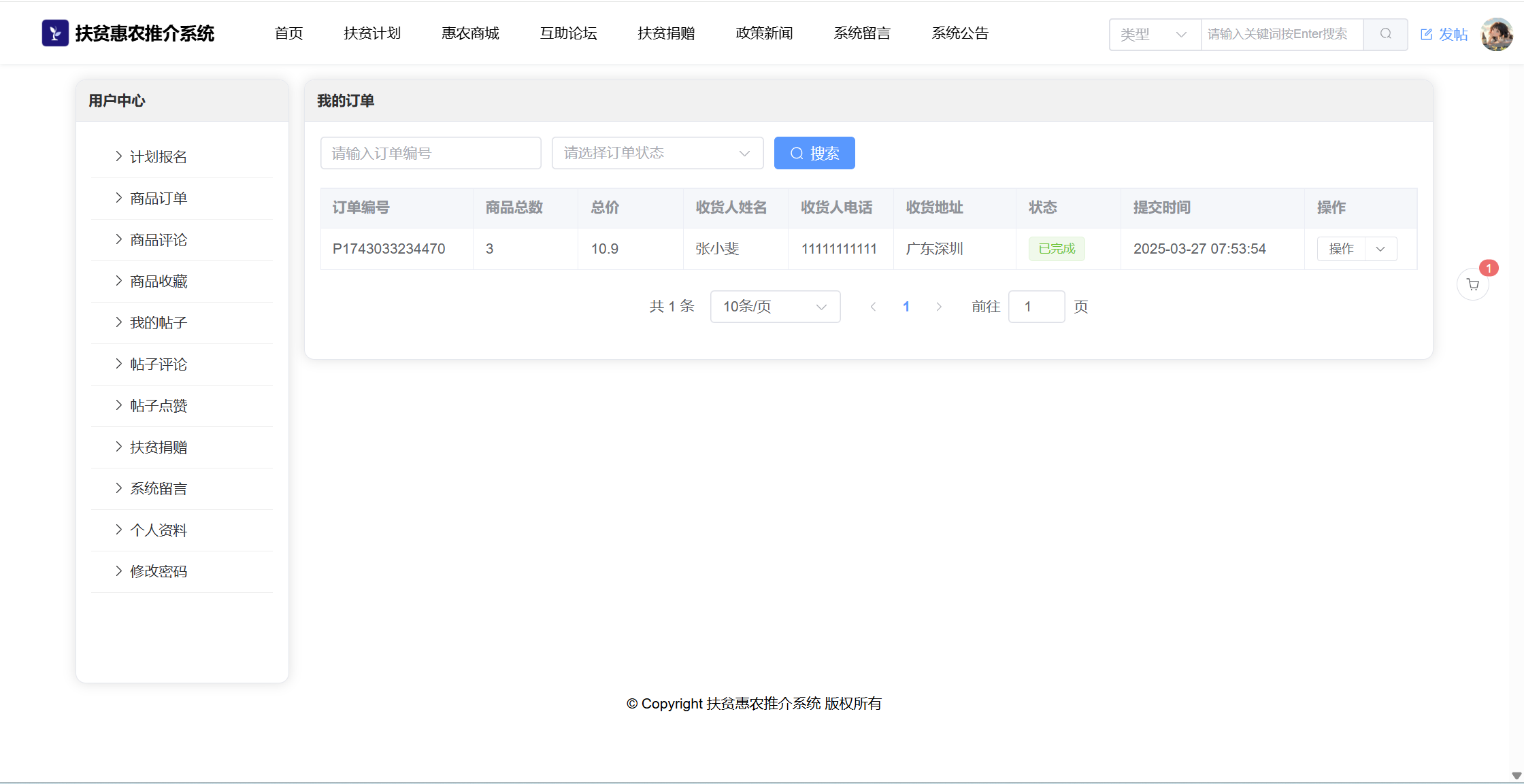Click the 操作 button in the order row
This screenshot has width=1524, height=784.
click(x=1341, y=249)
